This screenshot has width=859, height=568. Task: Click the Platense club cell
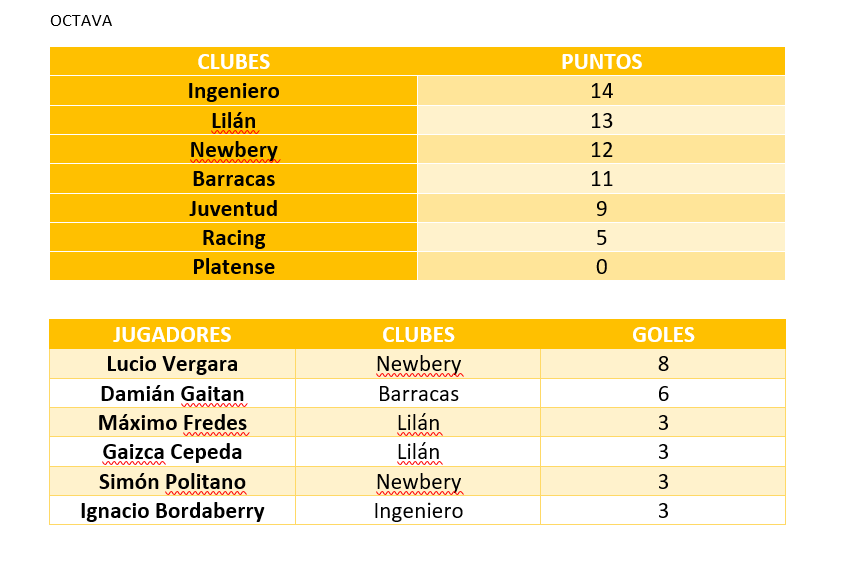pyautogui.click(x=233, y=267)
